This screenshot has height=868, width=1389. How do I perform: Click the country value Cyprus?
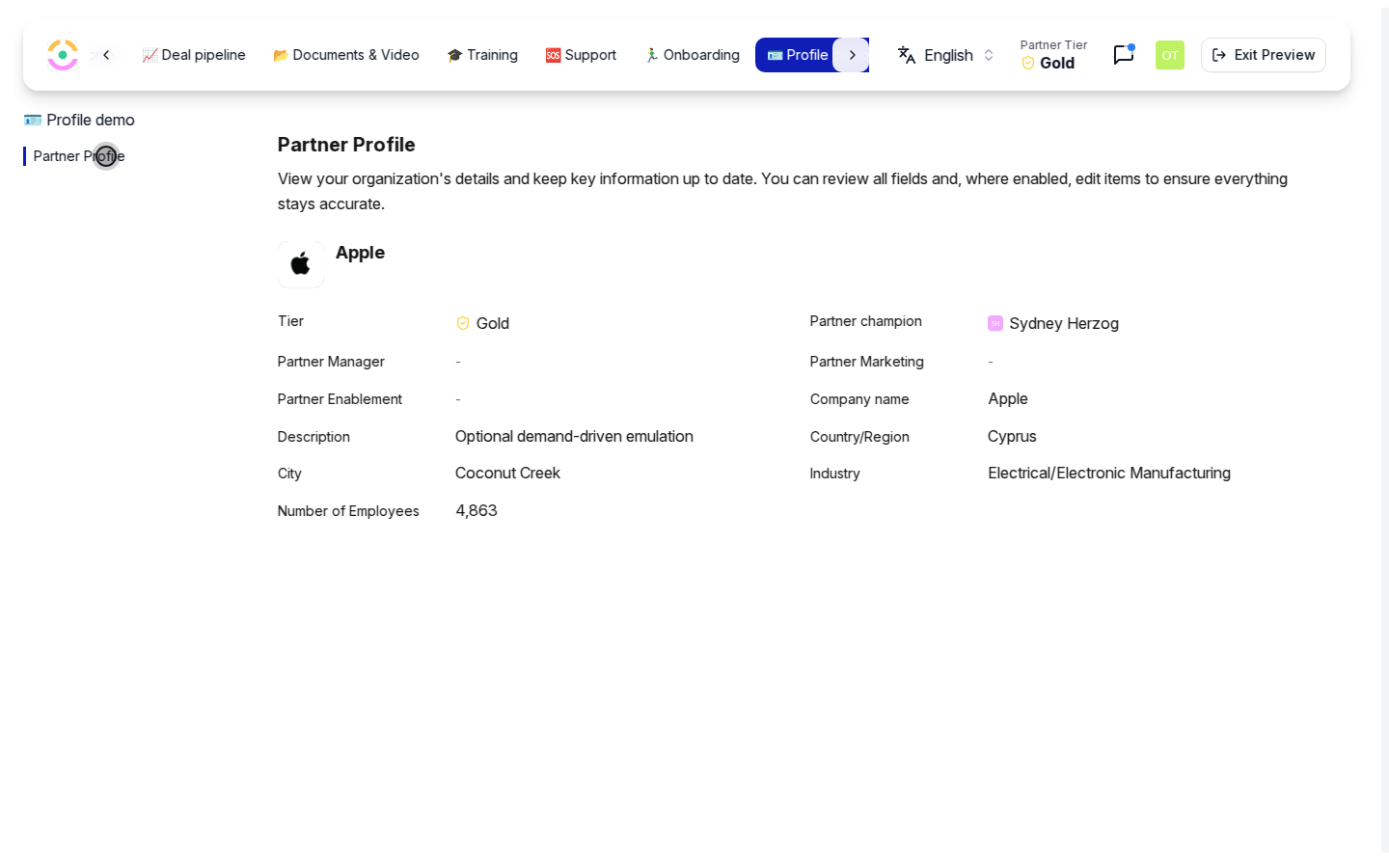[1012, 436]
